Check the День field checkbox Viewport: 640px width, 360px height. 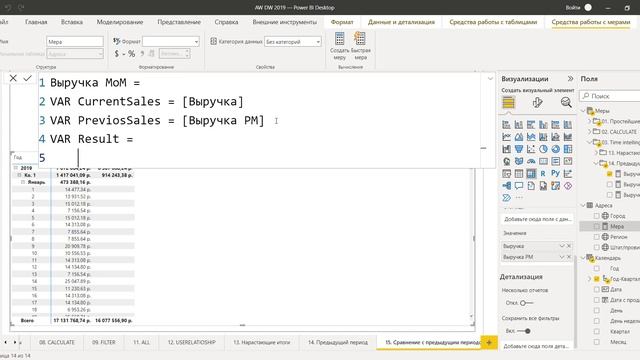point(596,310)
